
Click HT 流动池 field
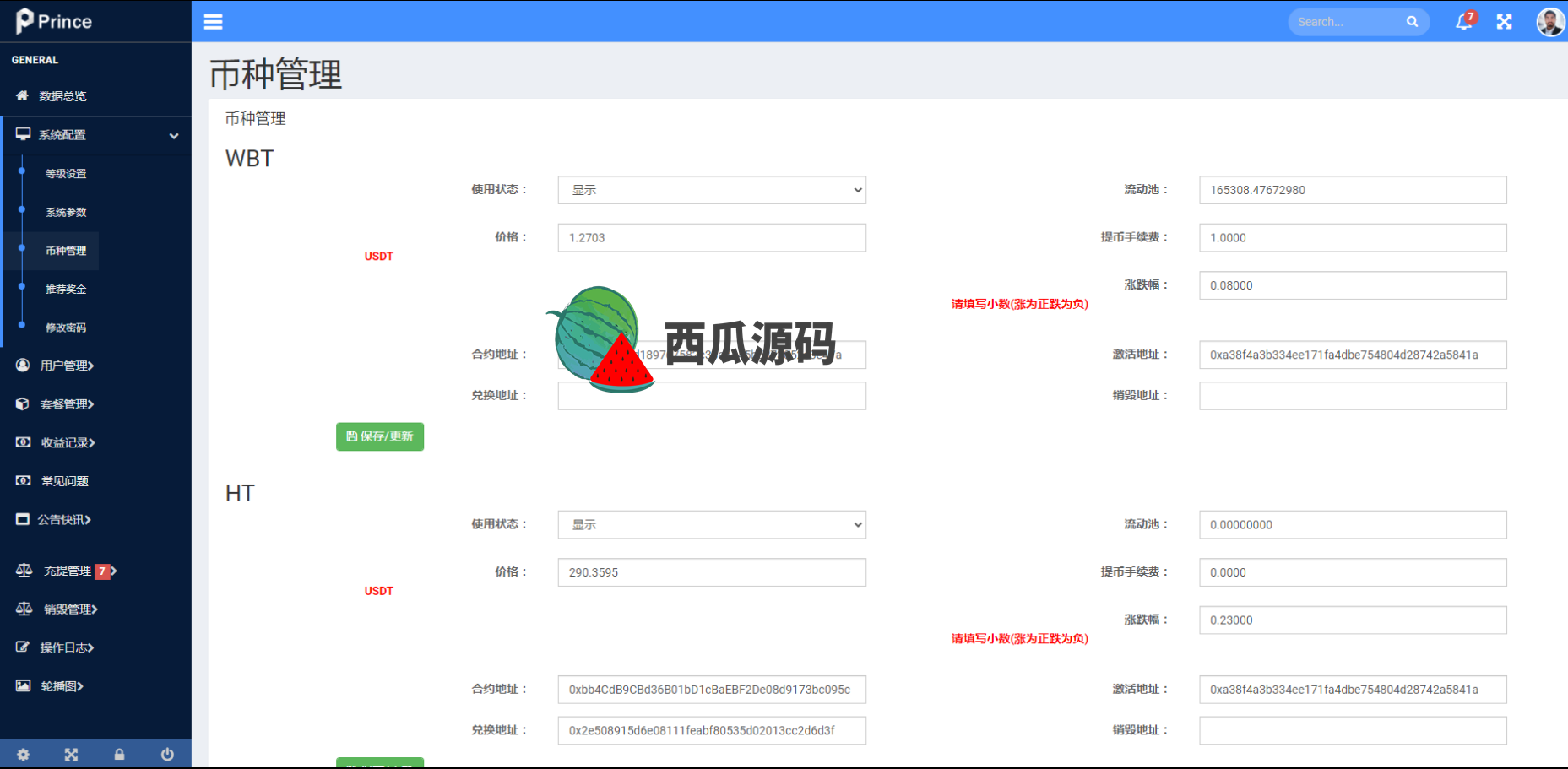click(x=1353, y=525)
